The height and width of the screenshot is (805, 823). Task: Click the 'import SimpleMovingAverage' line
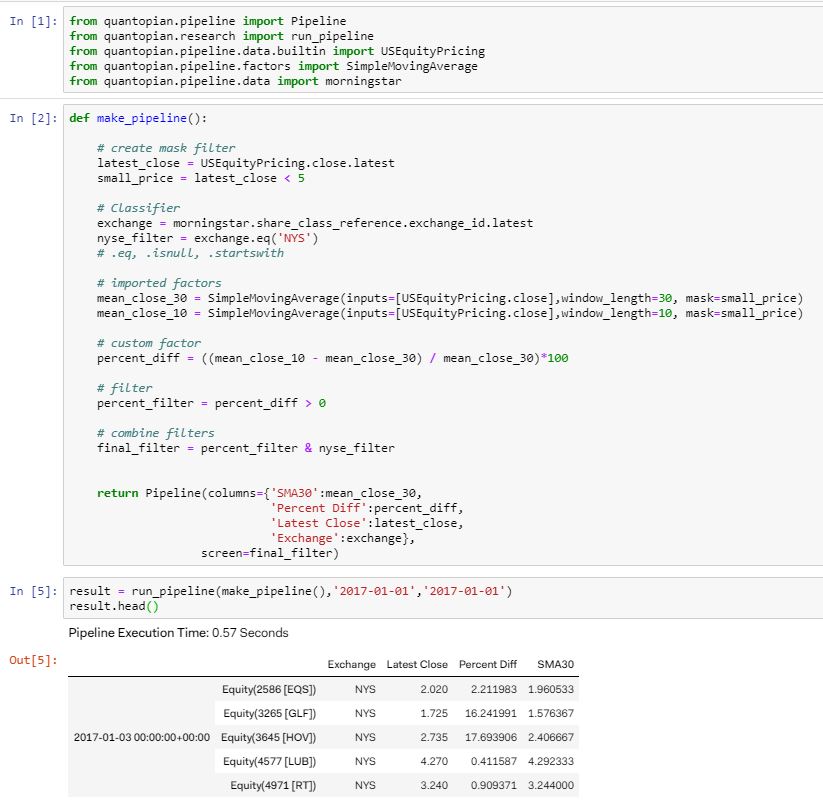coord(273,66)
